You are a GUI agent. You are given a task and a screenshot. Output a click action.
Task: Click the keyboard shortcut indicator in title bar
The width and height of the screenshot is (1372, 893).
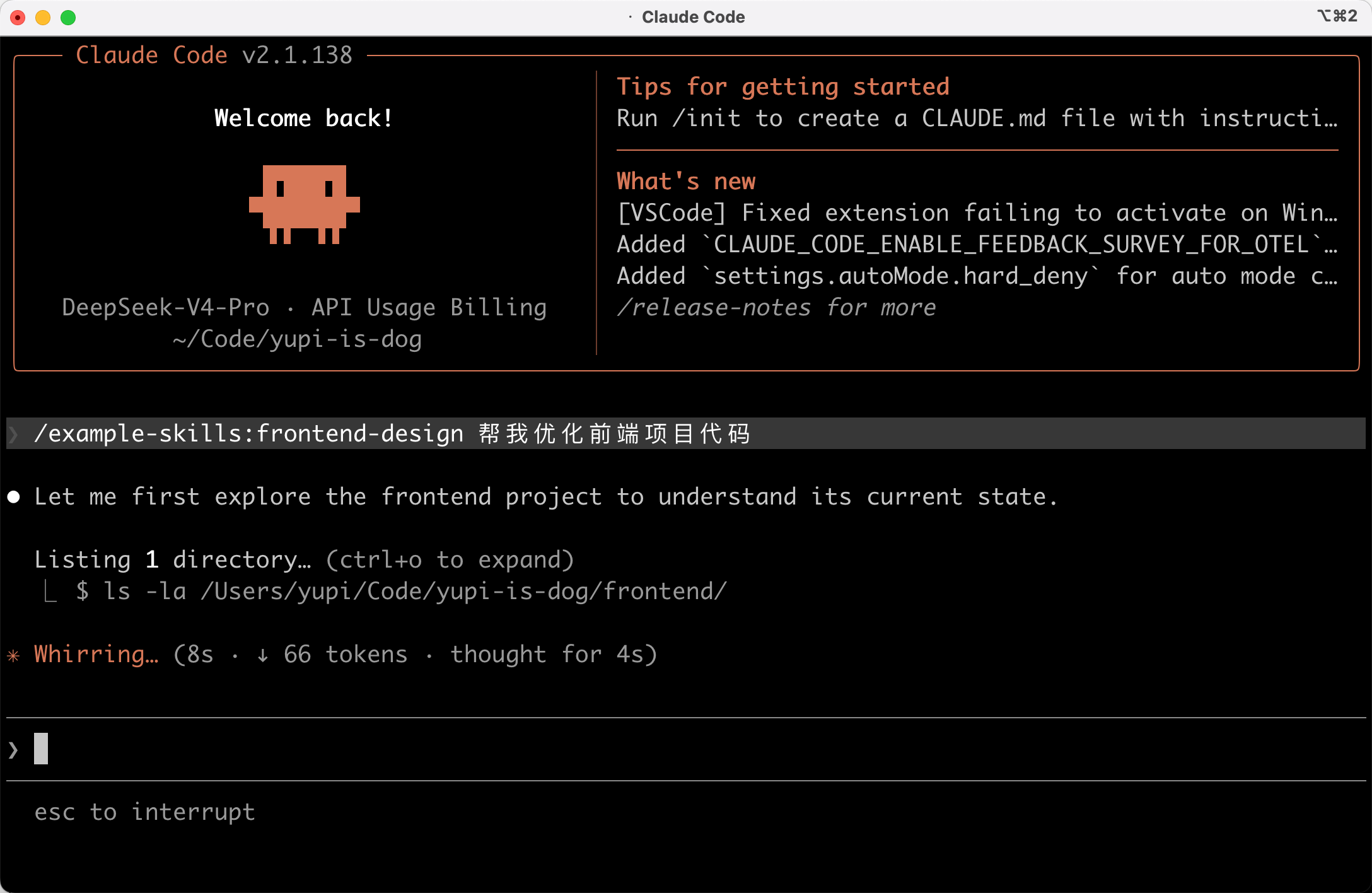(x=1337, y=16)
